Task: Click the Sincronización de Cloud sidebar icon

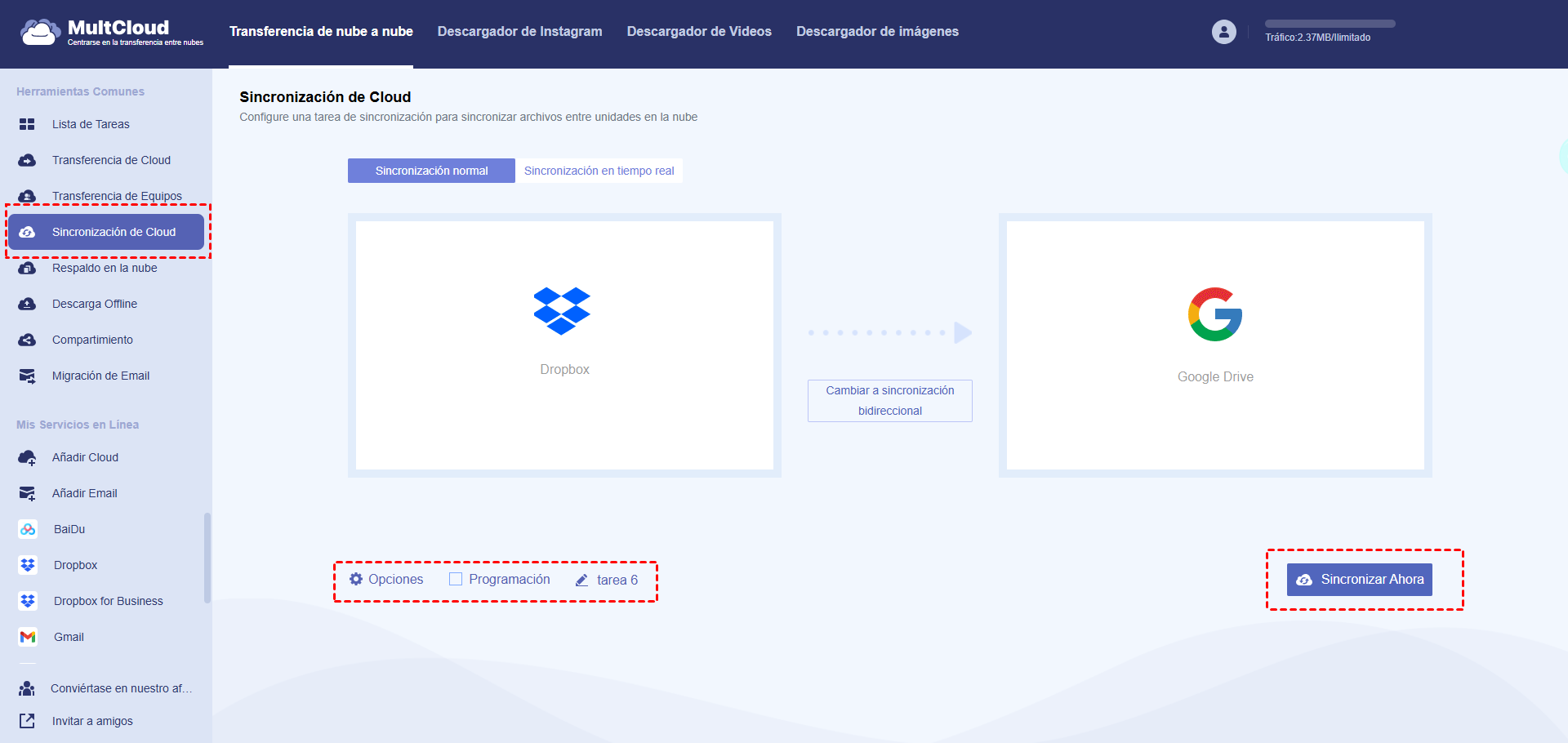Action: tap(27, 232)
